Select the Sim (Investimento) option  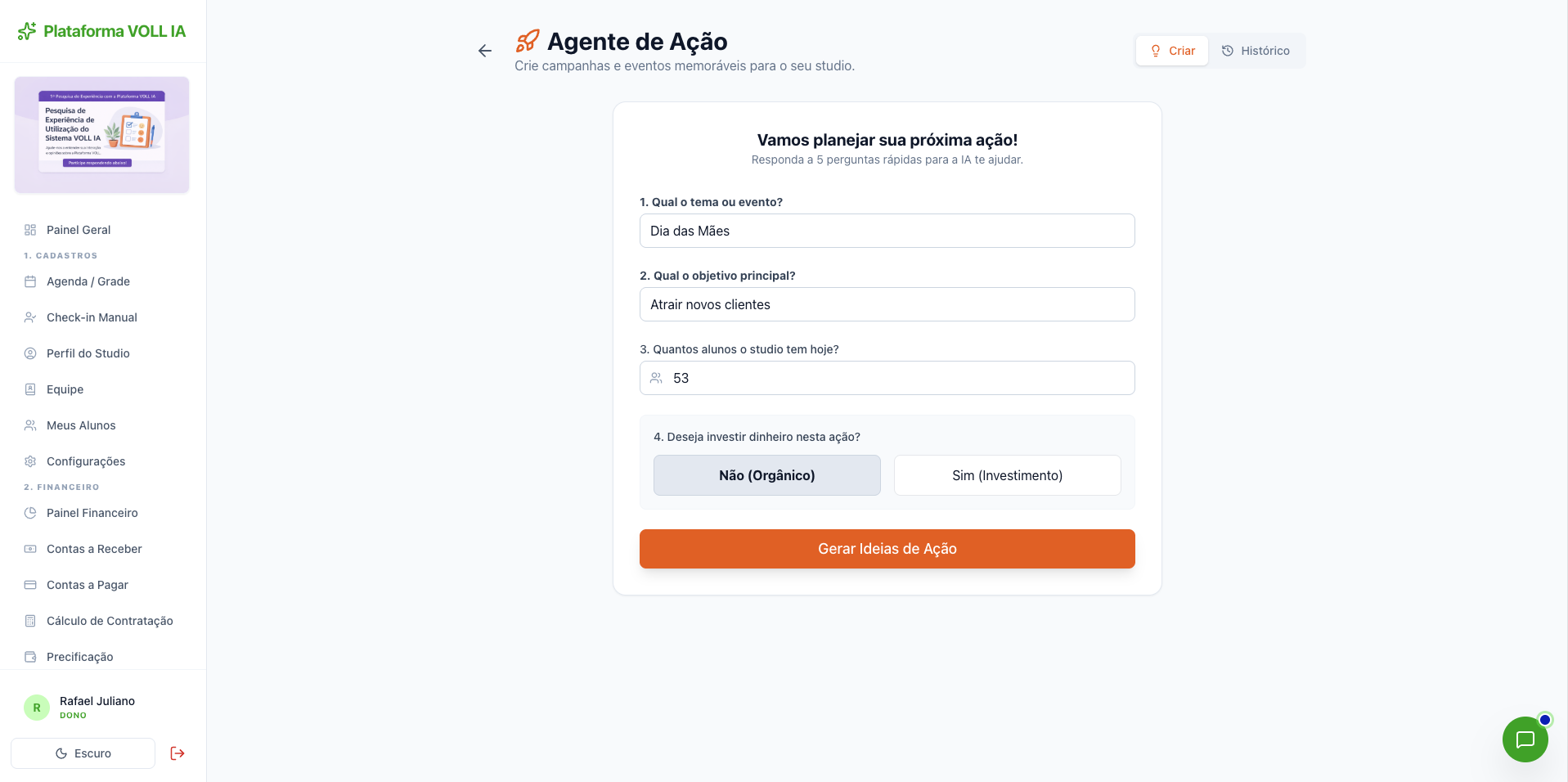1007,475
